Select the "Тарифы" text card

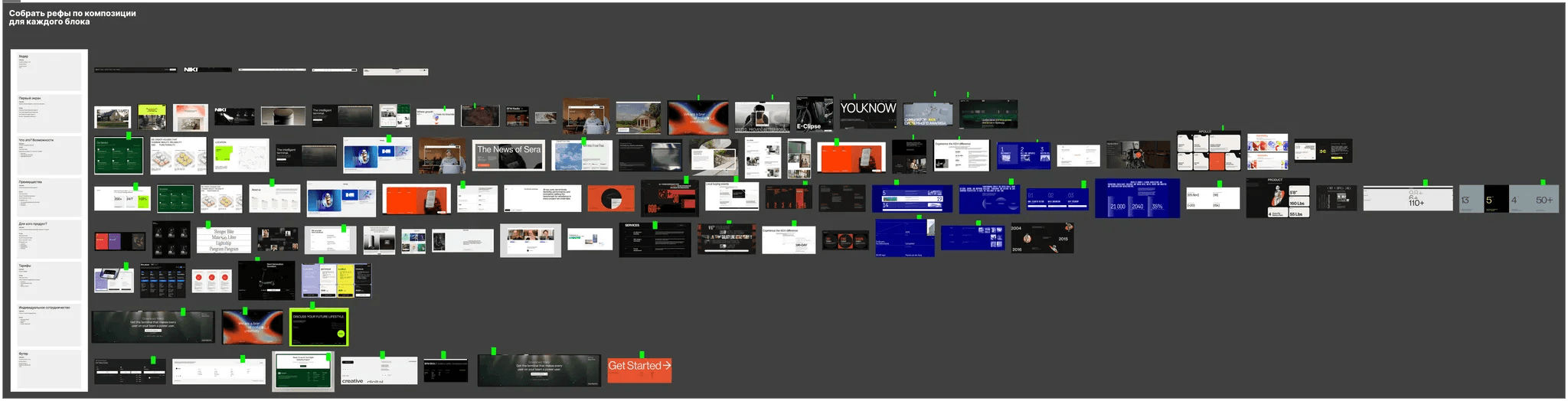tap(49, 281)
